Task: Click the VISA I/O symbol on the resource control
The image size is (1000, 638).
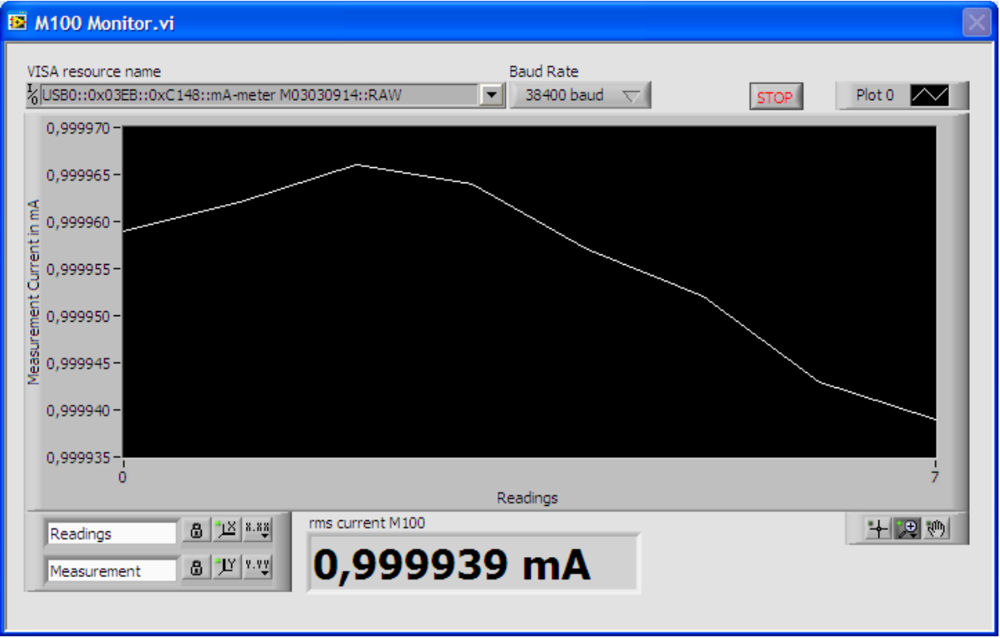Action: point(31,95)
